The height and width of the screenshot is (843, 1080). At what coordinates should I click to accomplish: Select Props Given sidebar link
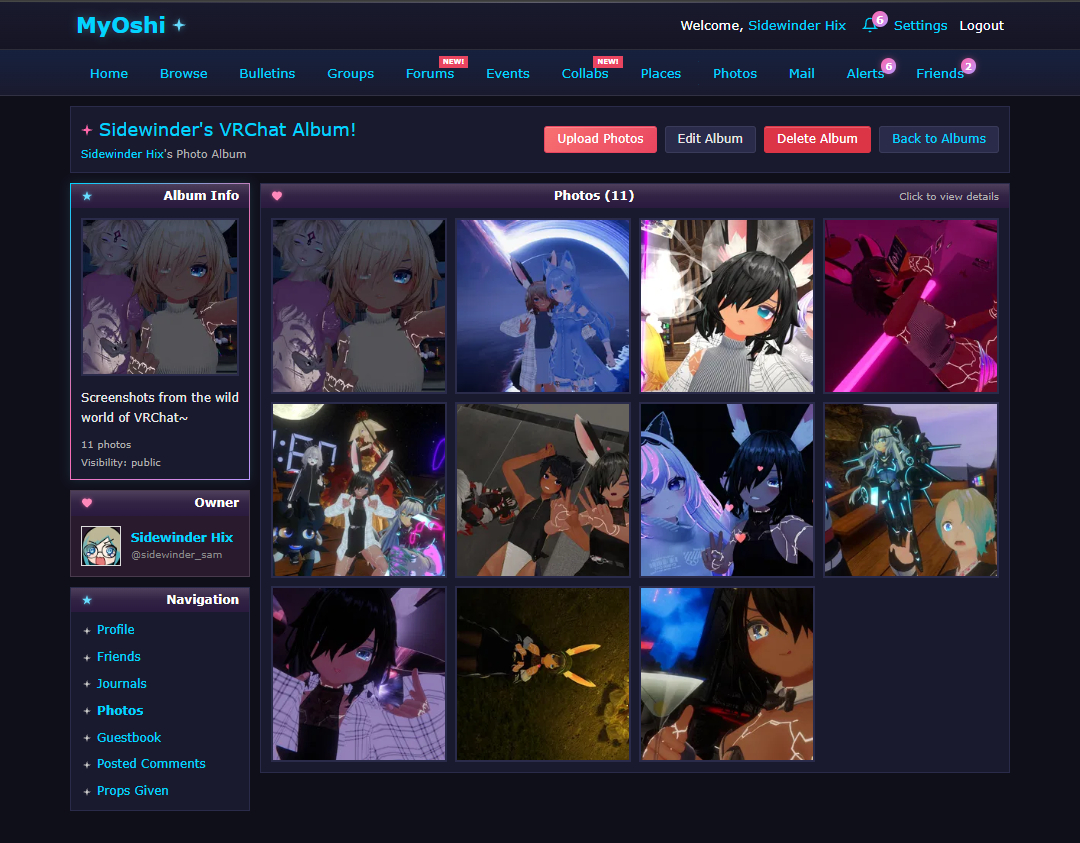(132, 790)
